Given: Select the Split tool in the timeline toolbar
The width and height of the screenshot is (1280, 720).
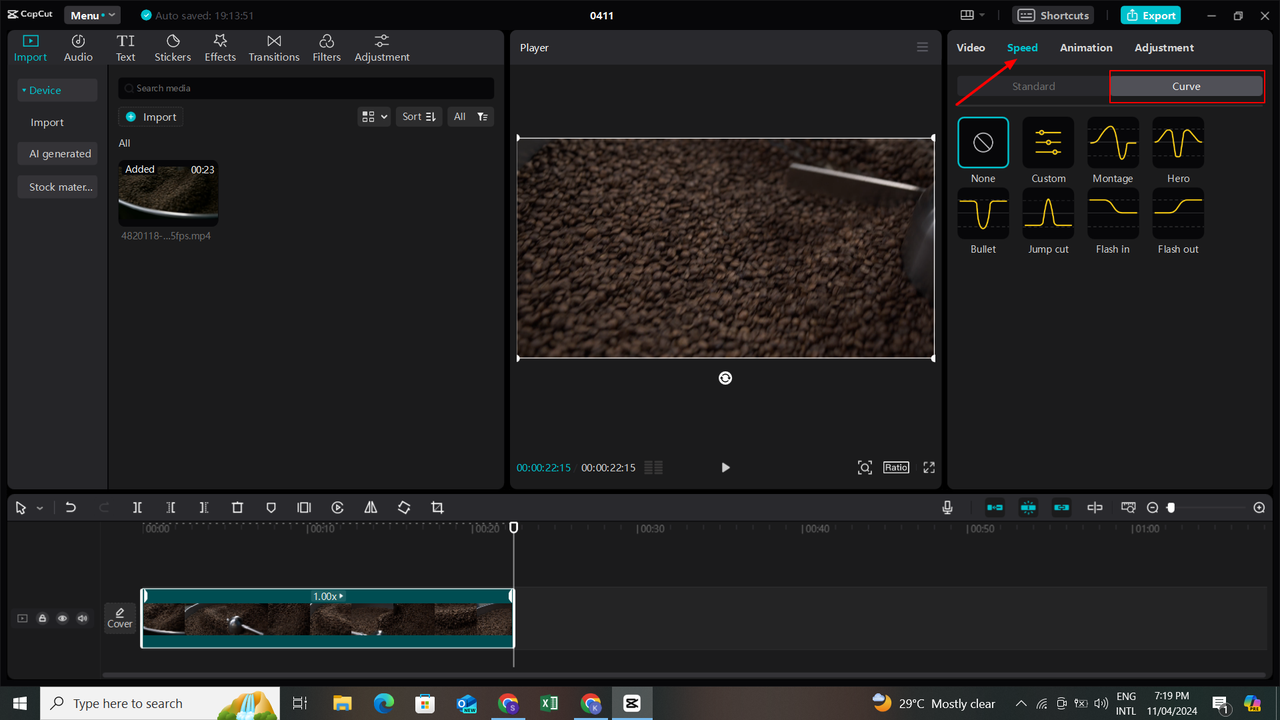Looking at the screenshot, I should pos(137,507).
